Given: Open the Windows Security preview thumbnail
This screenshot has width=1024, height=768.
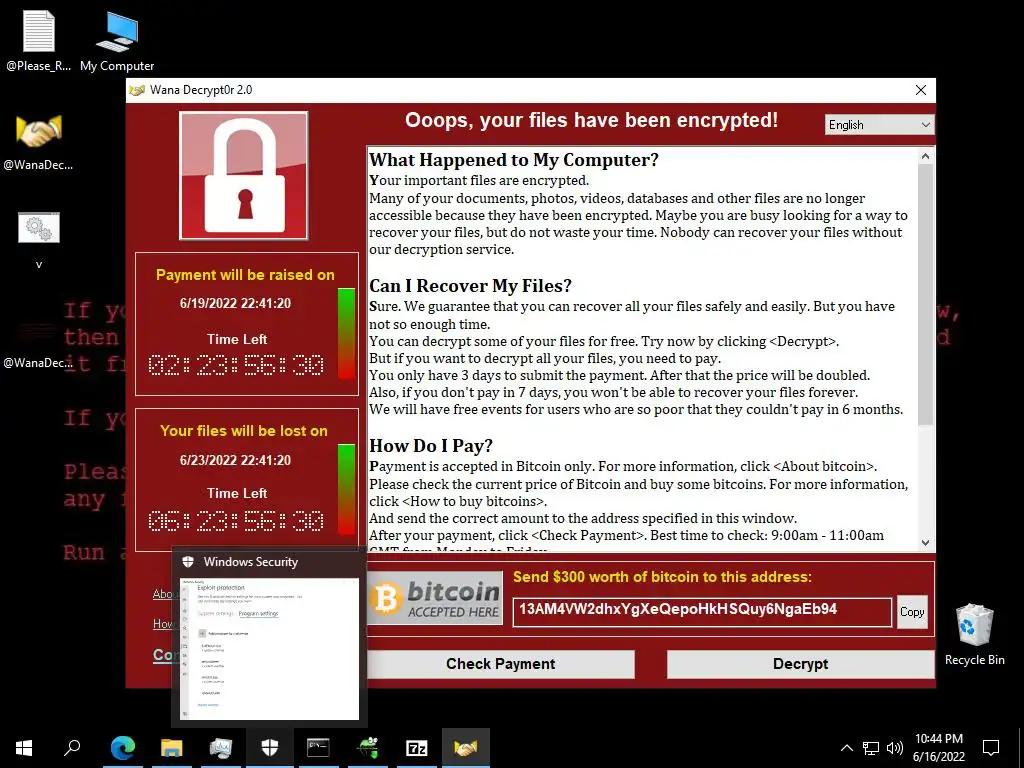Looking at the screenshot, I should click(x=269, y=648).
